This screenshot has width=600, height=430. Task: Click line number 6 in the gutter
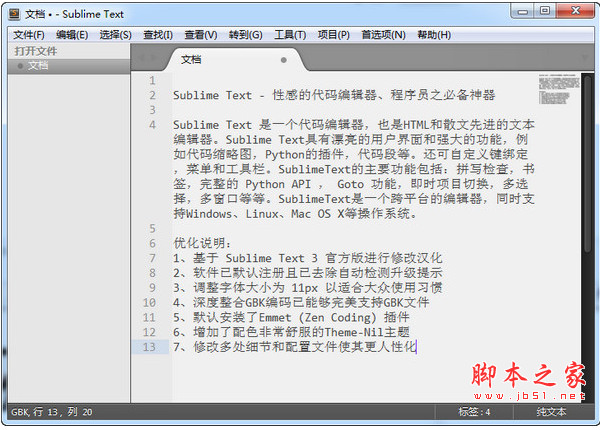point(152,243)
